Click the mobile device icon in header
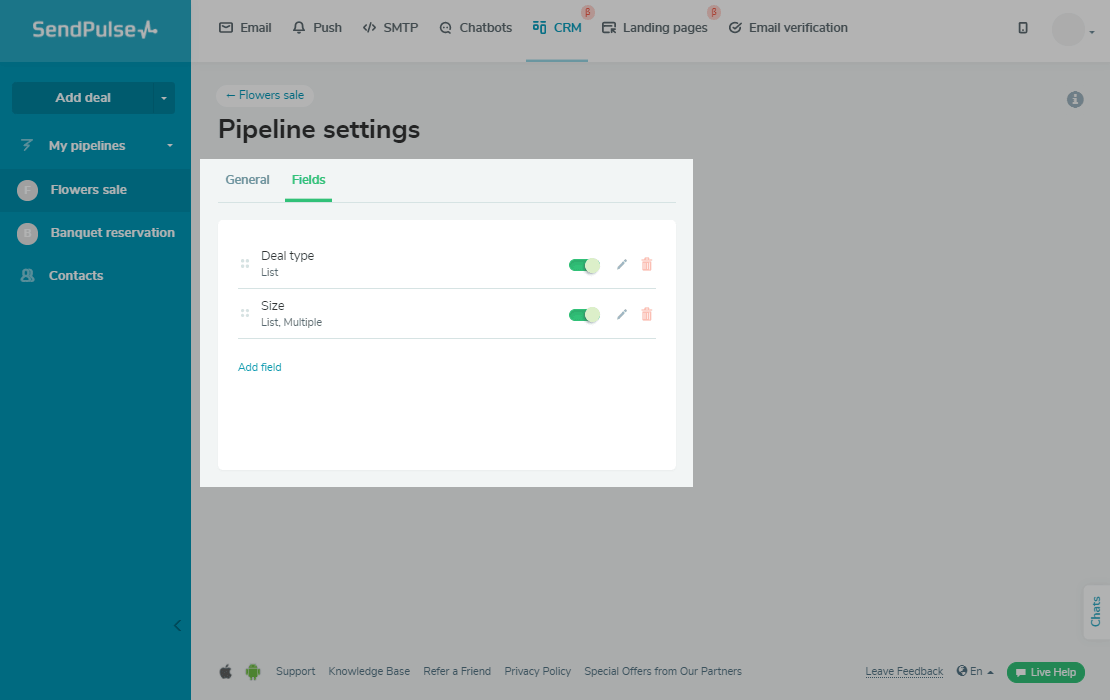This screenshot has height=700, width=1110. click(x=1023, y=28)
